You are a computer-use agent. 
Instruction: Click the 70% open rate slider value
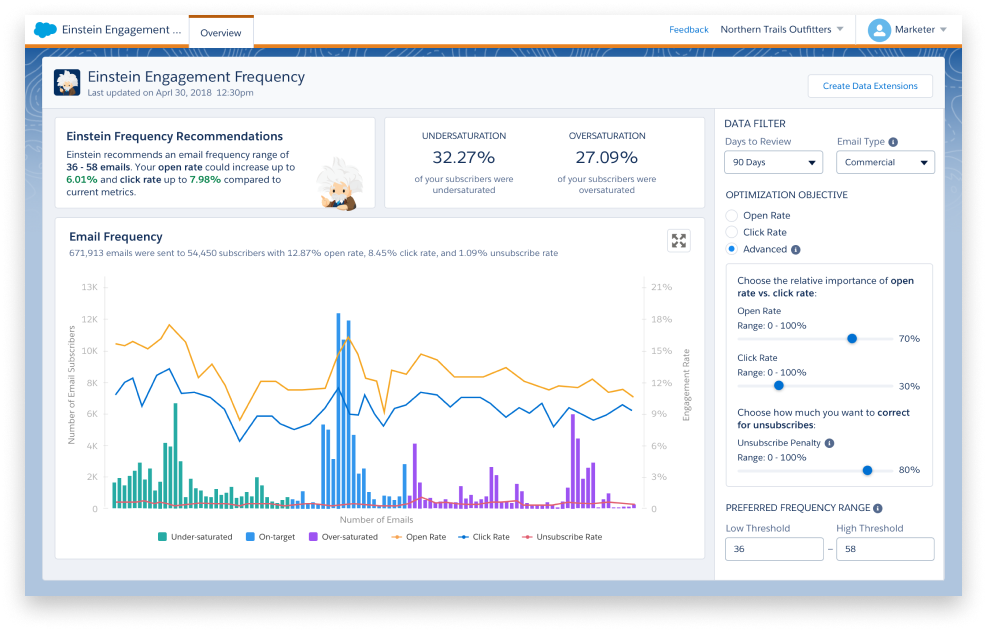[909, 339]
